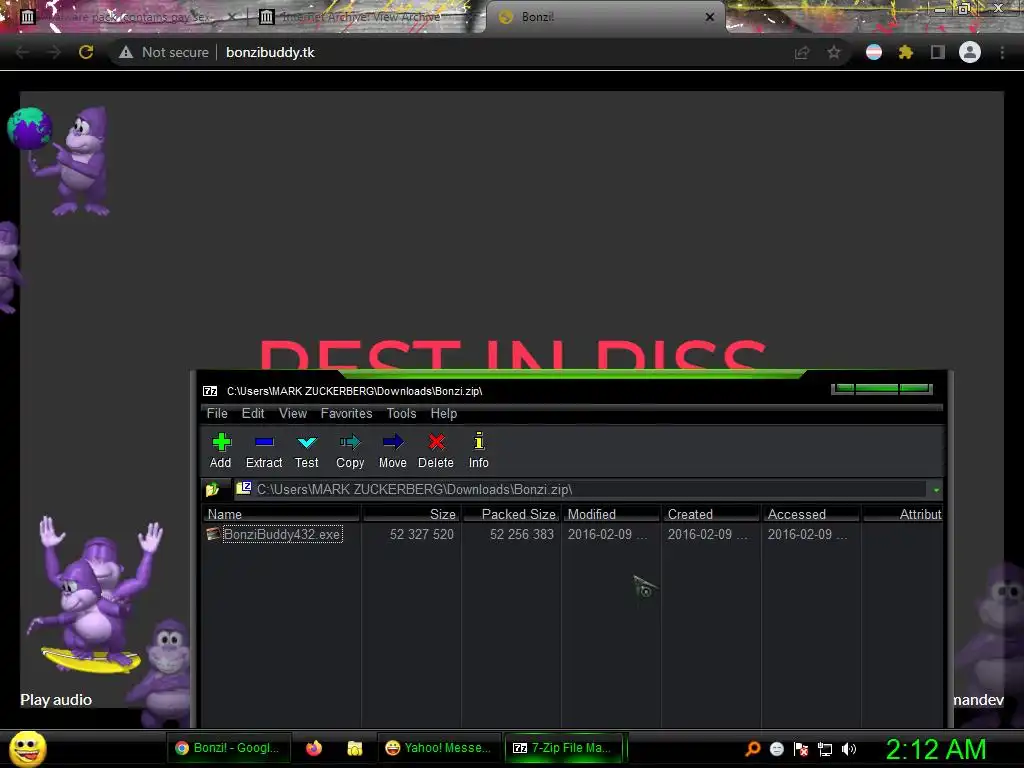Go forward in the browser

coord(54,52)
